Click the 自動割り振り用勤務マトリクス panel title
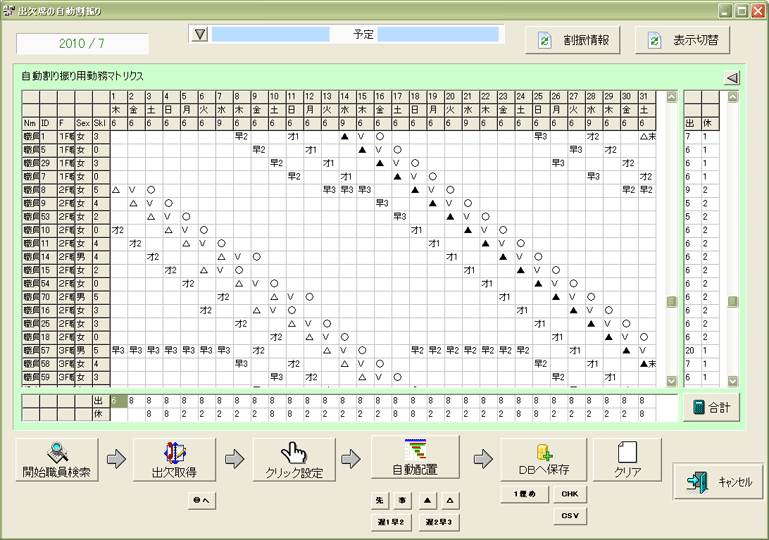Screen dimensions: 769x540 82,76
